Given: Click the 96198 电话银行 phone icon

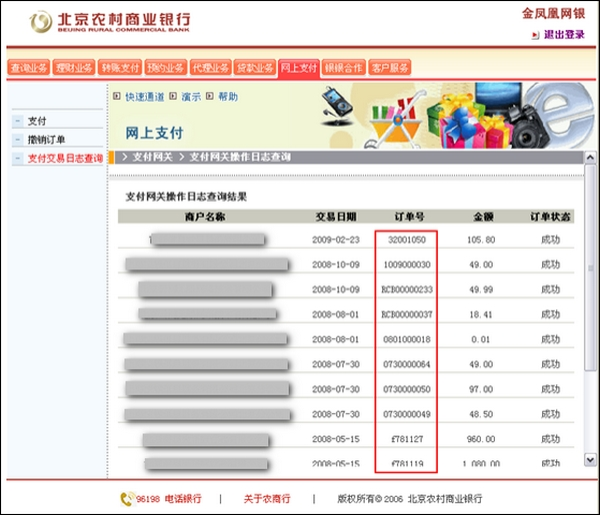Looking at the screenshot, I should 127,498.
